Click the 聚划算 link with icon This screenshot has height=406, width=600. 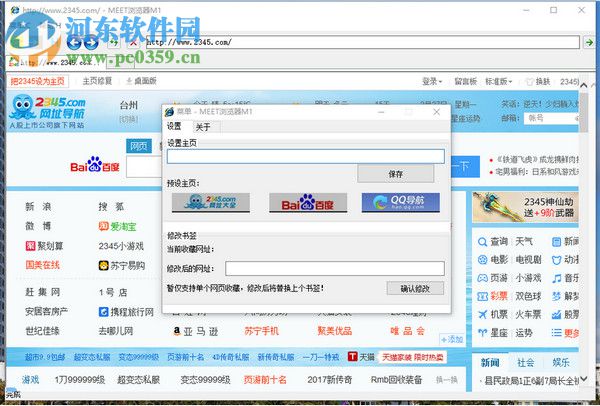44,246
